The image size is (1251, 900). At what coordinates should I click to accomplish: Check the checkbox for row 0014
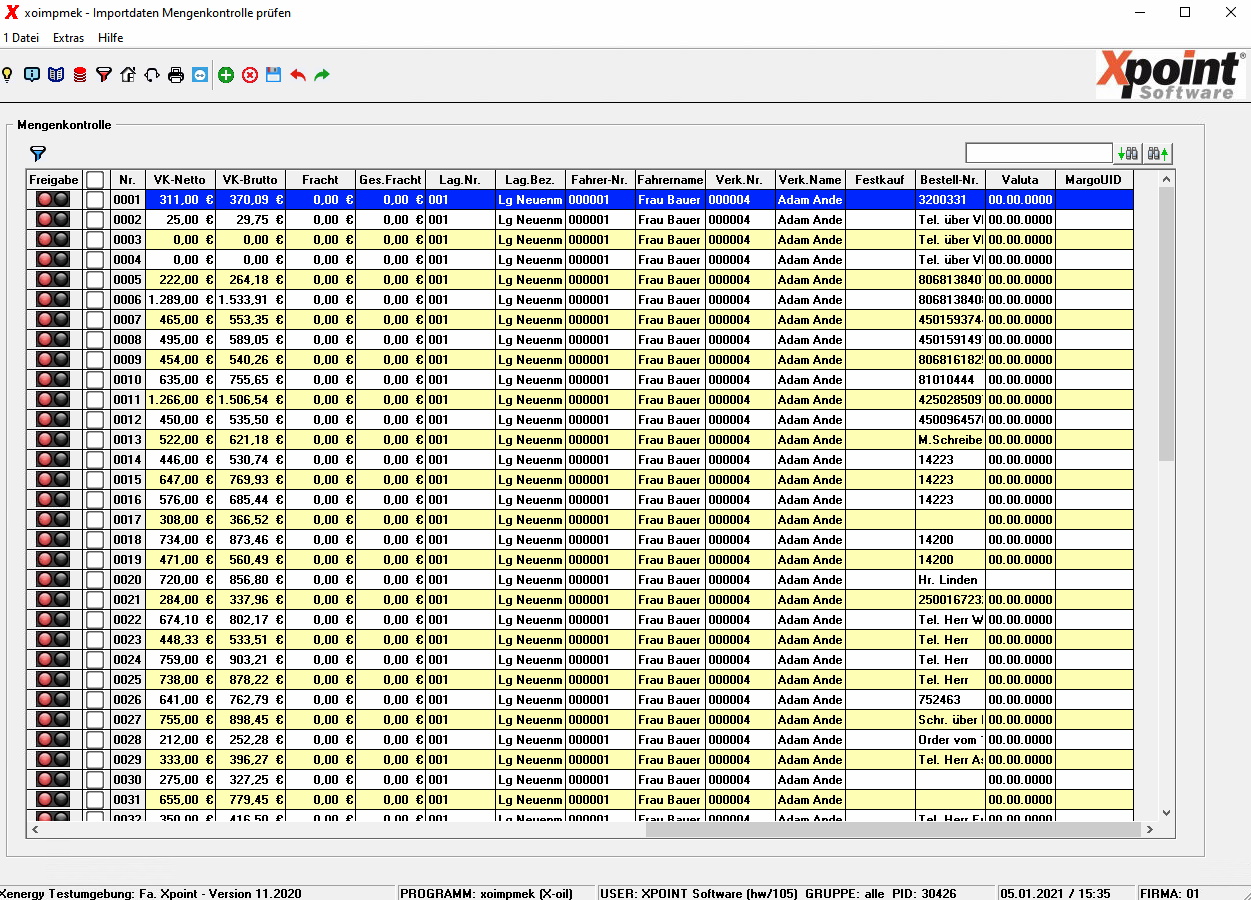coord(95,460)
